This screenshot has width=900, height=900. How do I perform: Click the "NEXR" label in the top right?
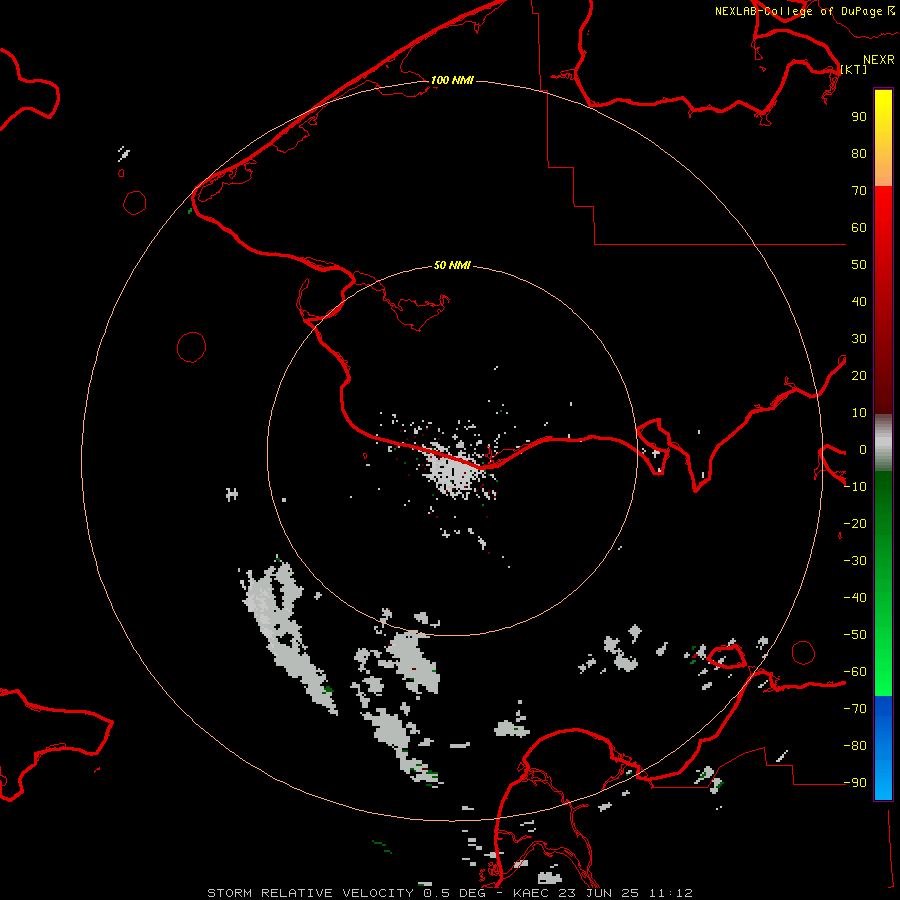(879, 60)
